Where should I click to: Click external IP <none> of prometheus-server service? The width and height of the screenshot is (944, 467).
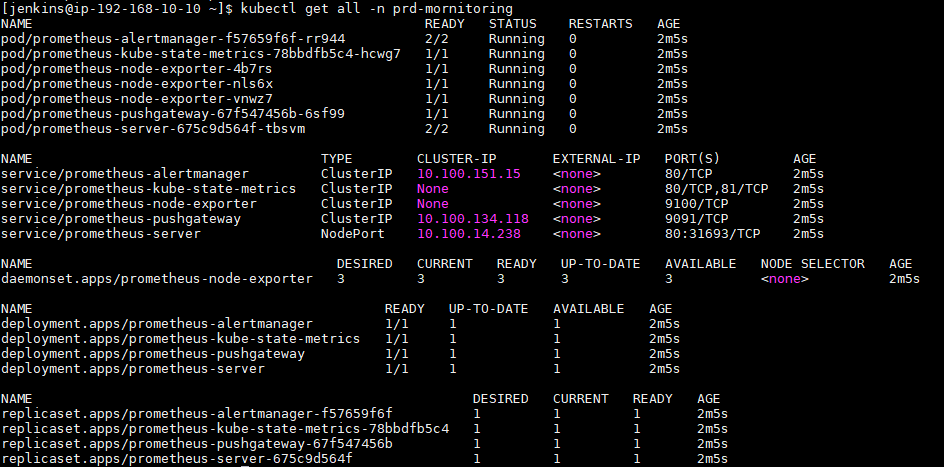pyautogui.click(x=577, y=234)
